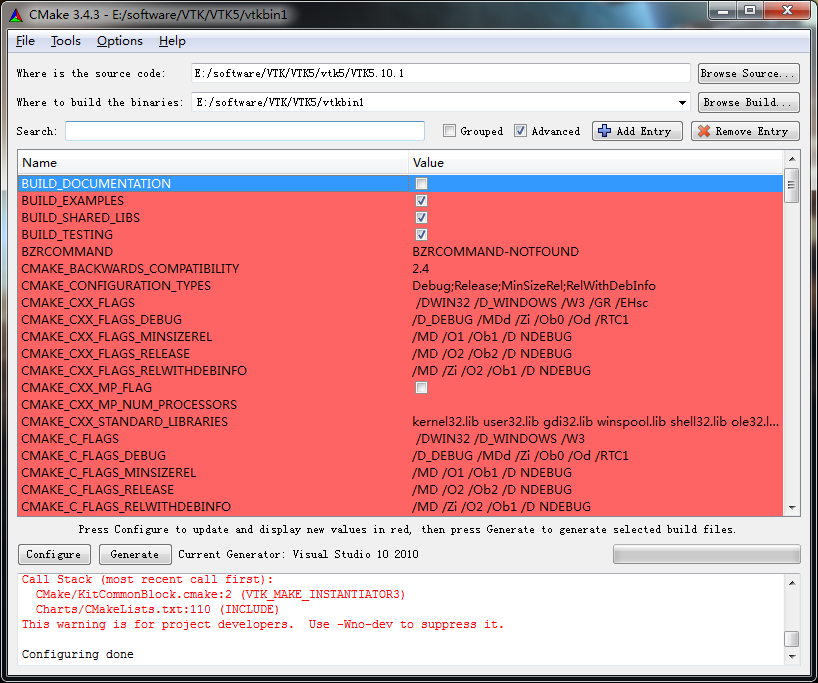This screenshot has height=683, width=818.
Task: Select the CMAKE_CXX_FLAGS row name
Action: 78,303
